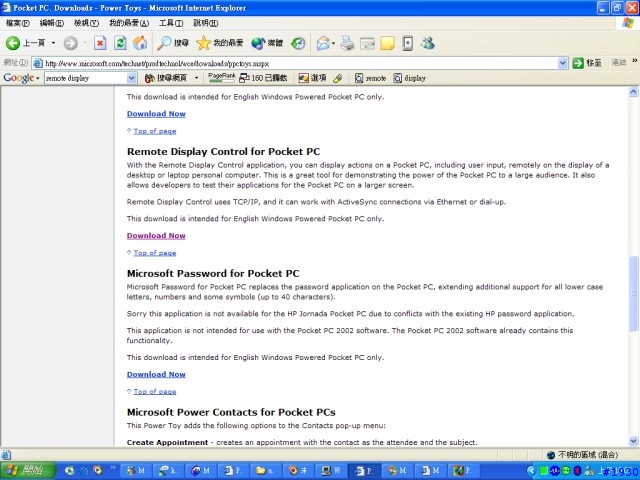Click the Remote Display Control for Pocket PC heading
640x480 pixels.
click(x=223, y=151)
